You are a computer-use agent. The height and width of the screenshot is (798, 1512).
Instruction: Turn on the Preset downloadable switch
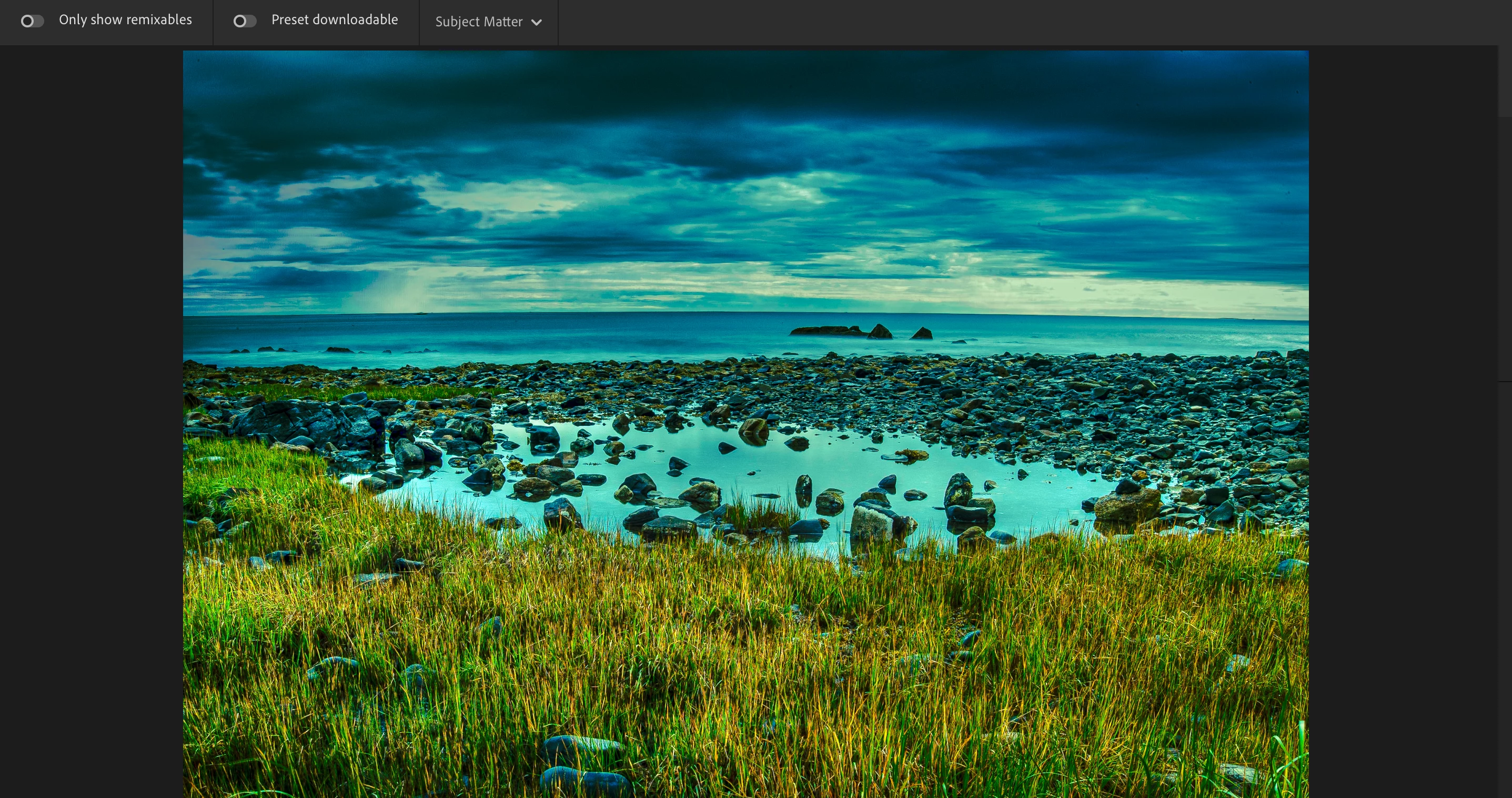[244, 21]
